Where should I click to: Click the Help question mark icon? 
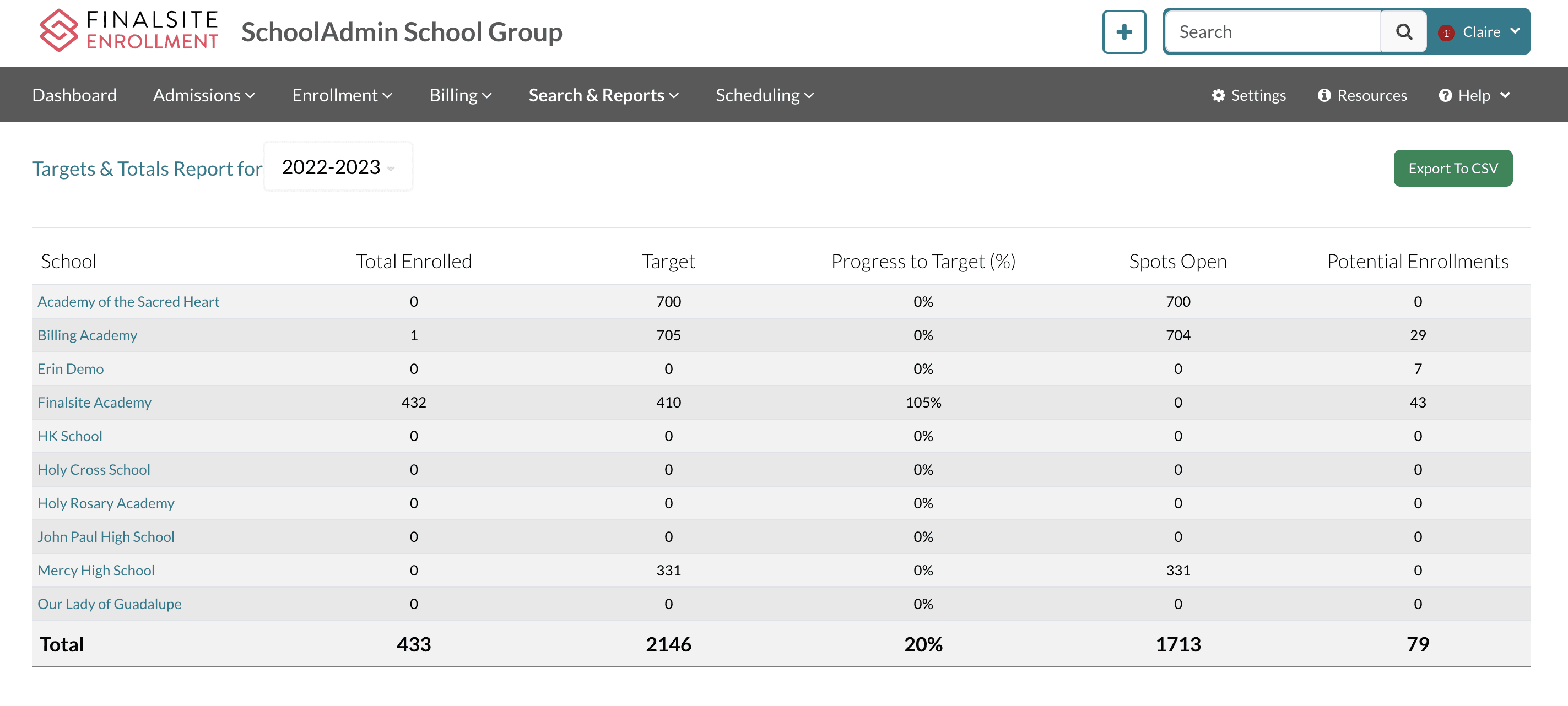click(1445, 96)
